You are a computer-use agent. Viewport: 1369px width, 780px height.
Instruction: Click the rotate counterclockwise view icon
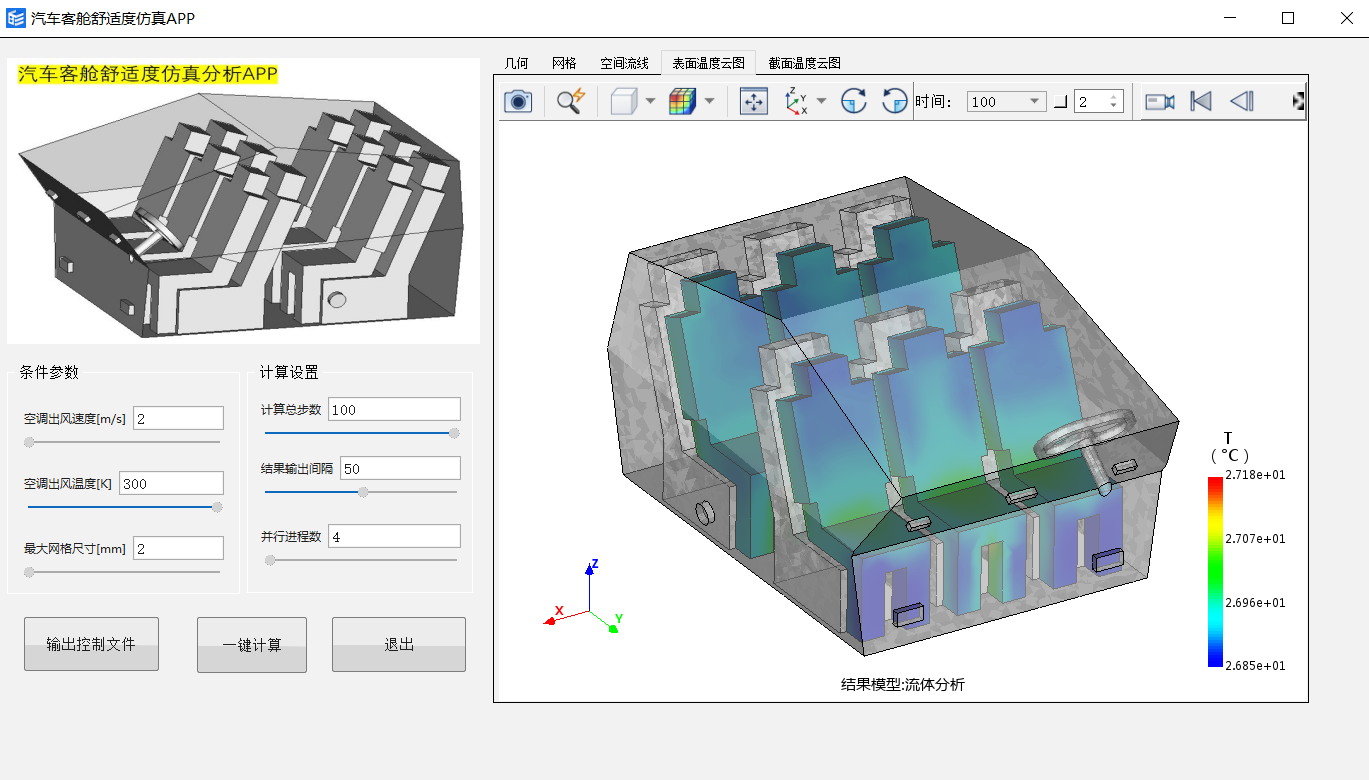pos(894,101)
